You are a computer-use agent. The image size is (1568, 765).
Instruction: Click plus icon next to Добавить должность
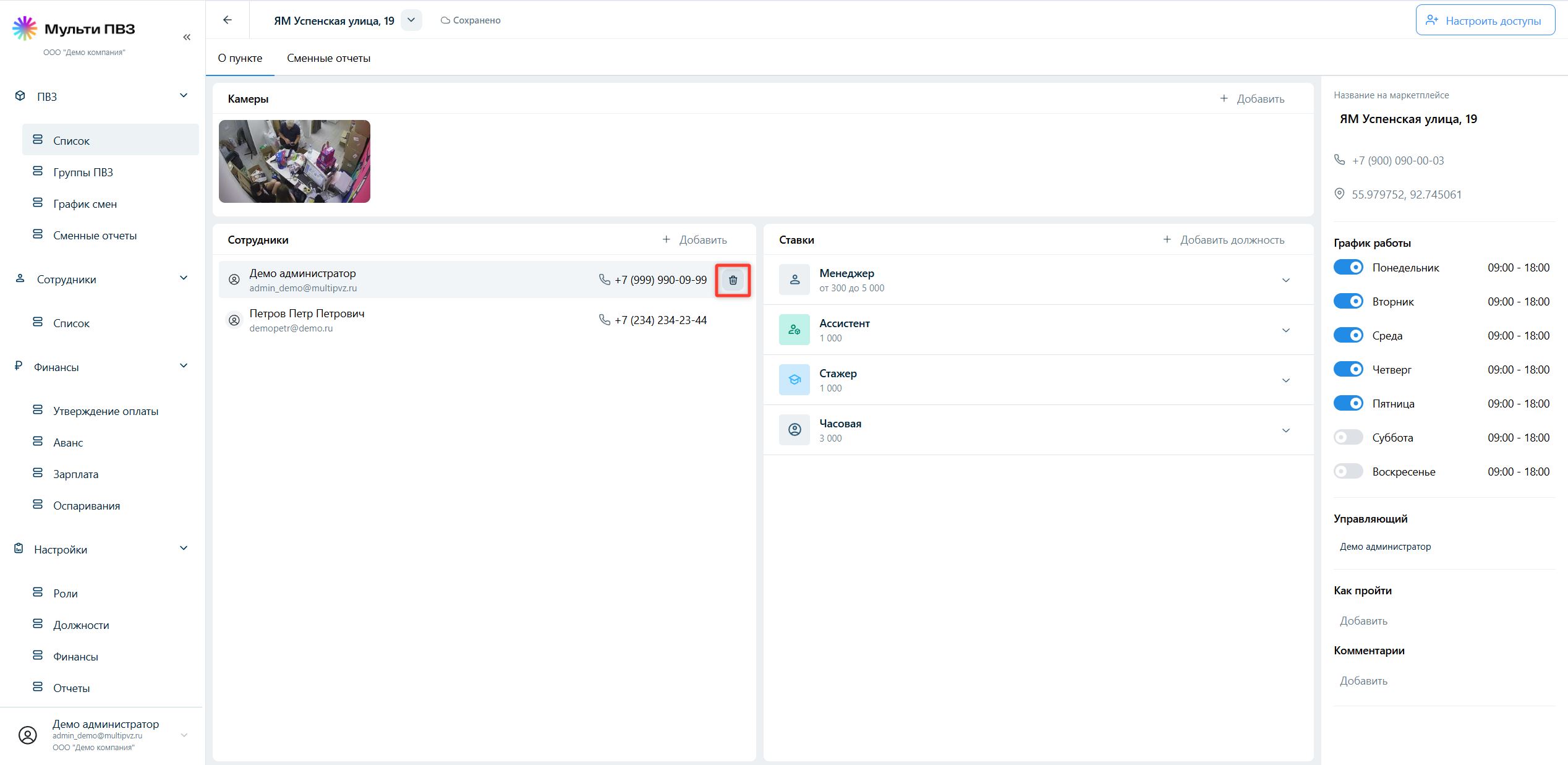pos(1167,239)
